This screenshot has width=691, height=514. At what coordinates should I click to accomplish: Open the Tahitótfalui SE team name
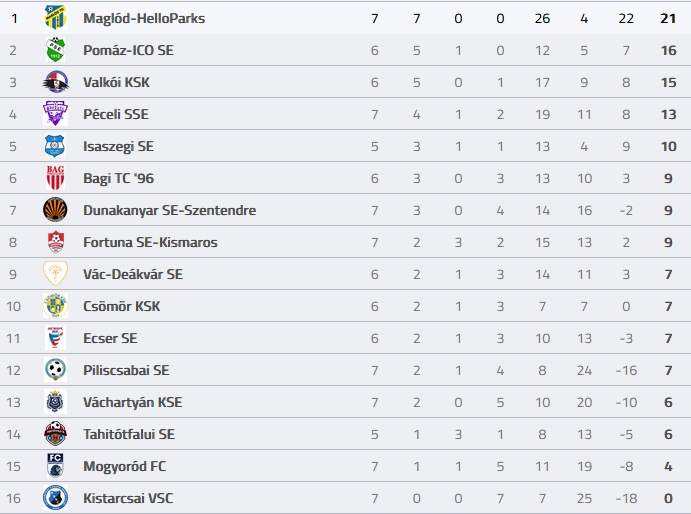(129, 434)
